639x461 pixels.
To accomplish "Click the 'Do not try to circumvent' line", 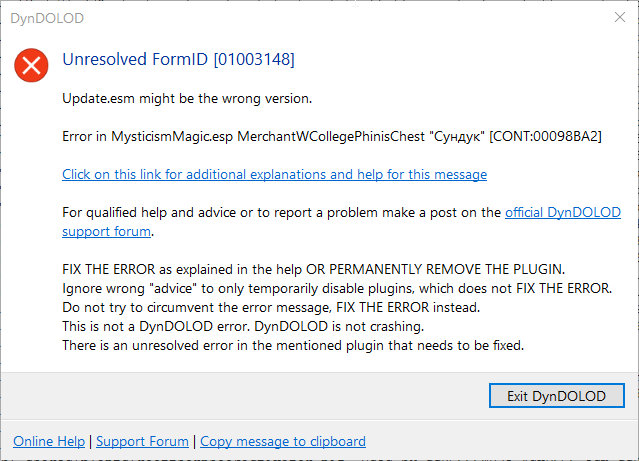I will [x=271, y=307].
